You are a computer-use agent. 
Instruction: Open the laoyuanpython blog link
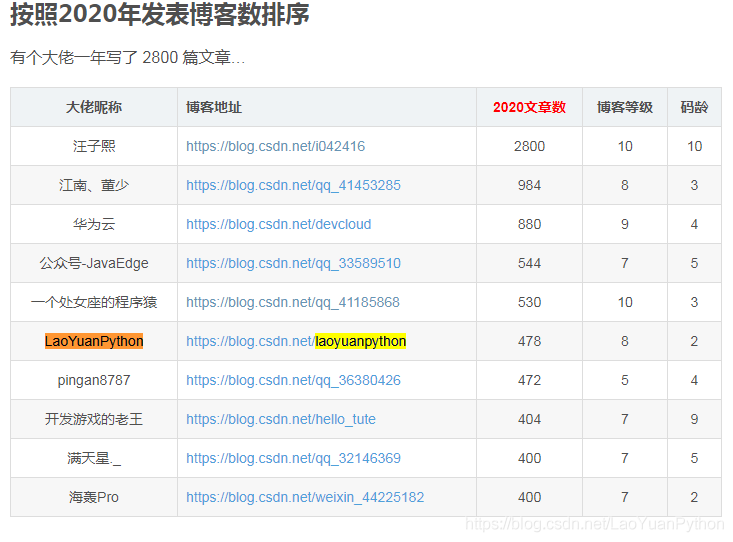pyautogui.click(x=296, y=341)
